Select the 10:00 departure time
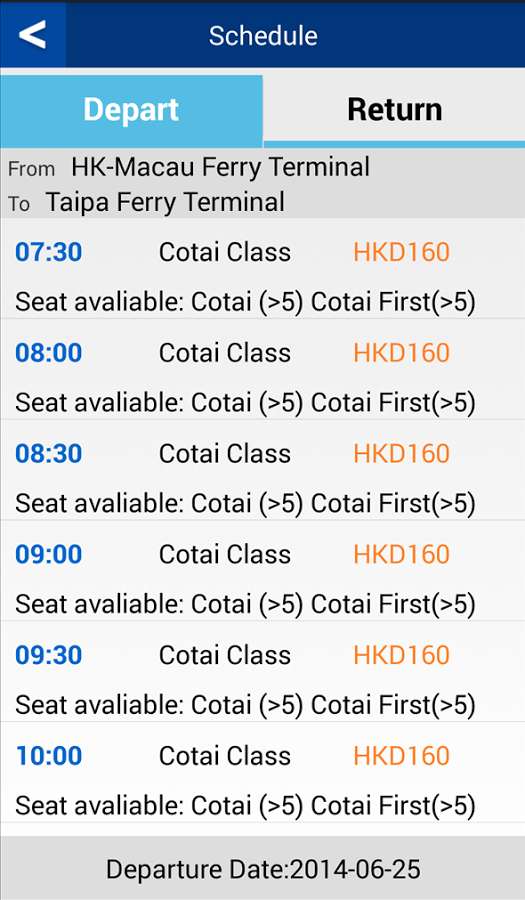The image size is (525, 900). point(49,755)
